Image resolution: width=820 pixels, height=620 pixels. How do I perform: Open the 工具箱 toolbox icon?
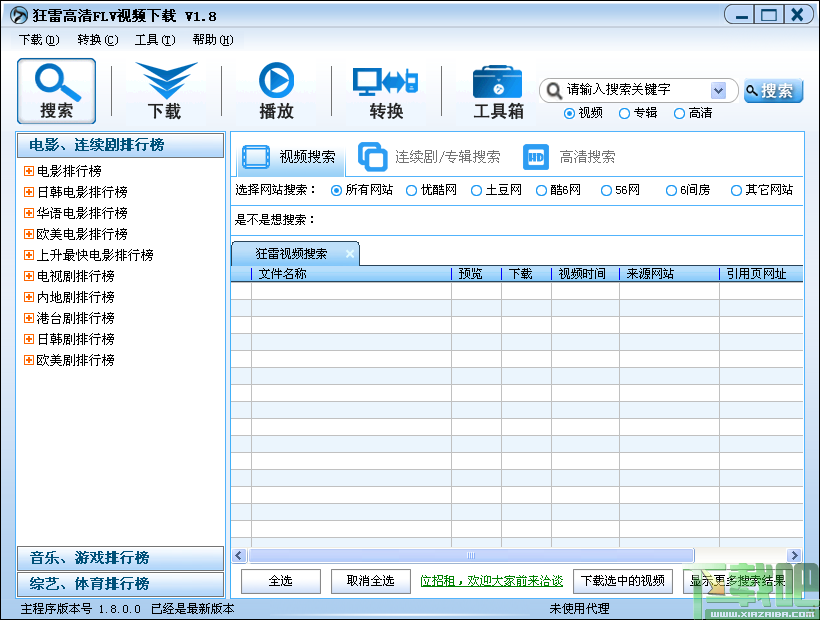coord(497,90)
